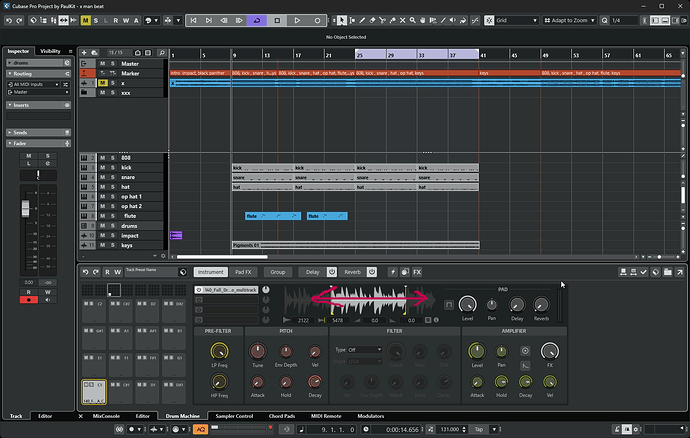Viewport: 690px width, 438px height.
Task: Click the Pad FX button
Action: (243, 272)
